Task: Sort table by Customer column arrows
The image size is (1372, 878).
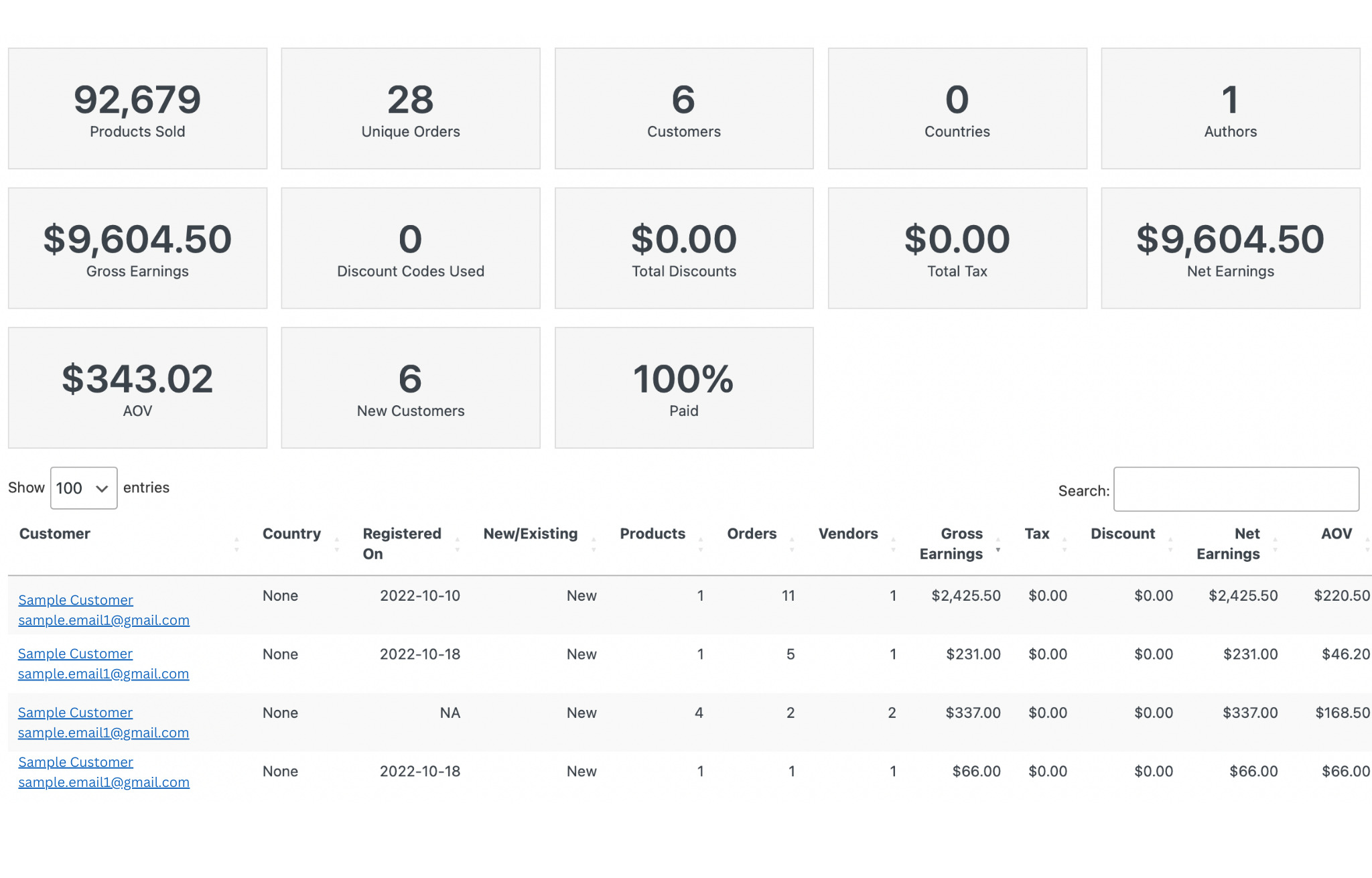Action: (236, 544)
